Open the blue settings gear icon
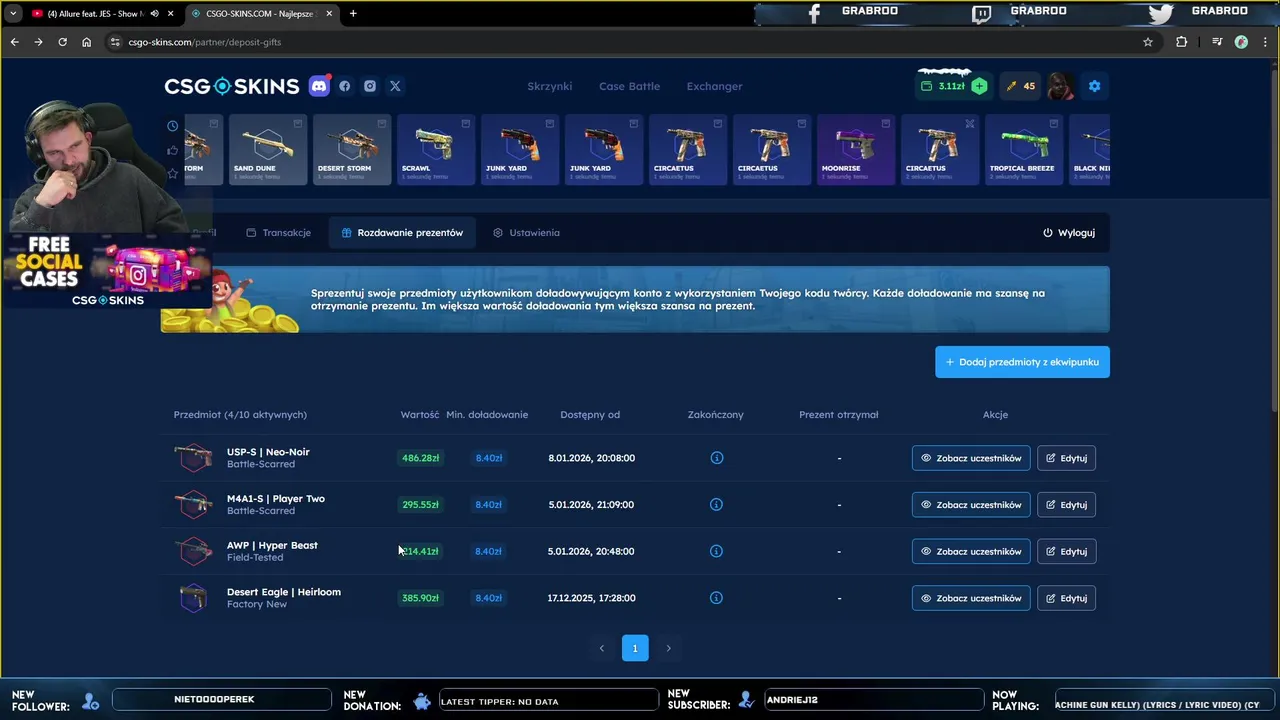1280x720 pixels. click(x=1094, y=86)
